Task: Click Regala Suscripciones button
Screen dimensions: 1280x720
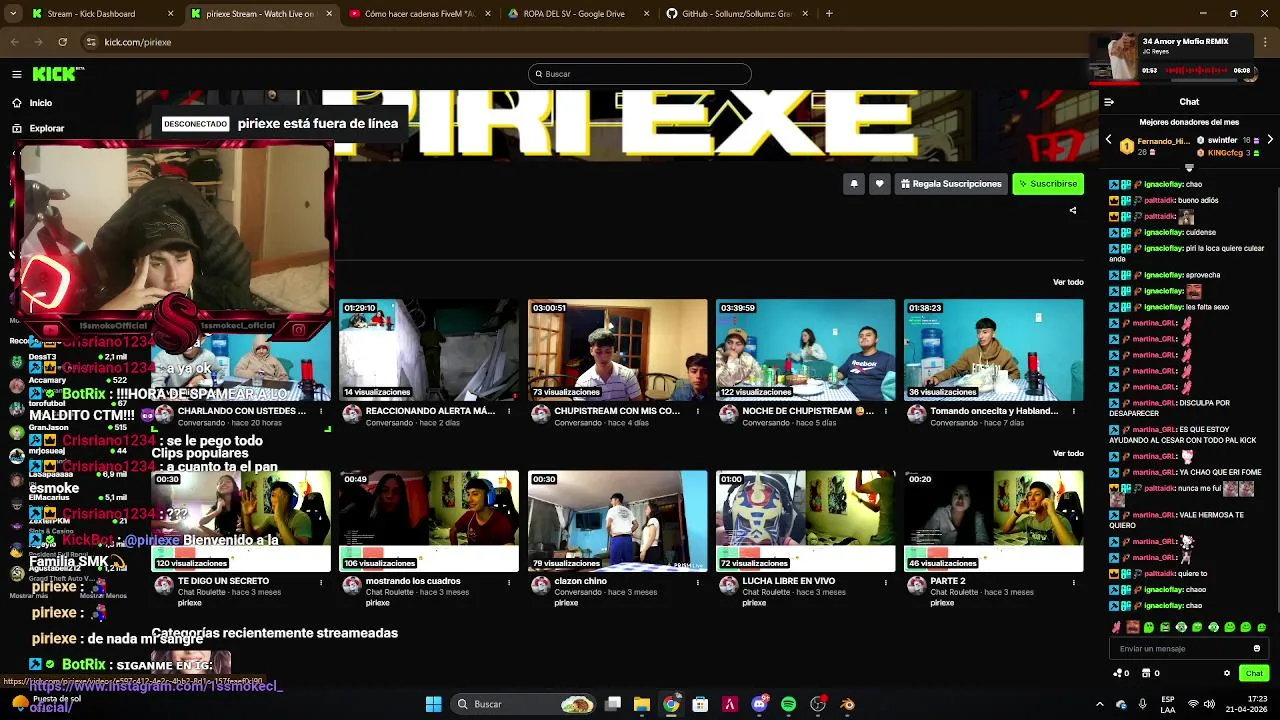Action: 951,184
